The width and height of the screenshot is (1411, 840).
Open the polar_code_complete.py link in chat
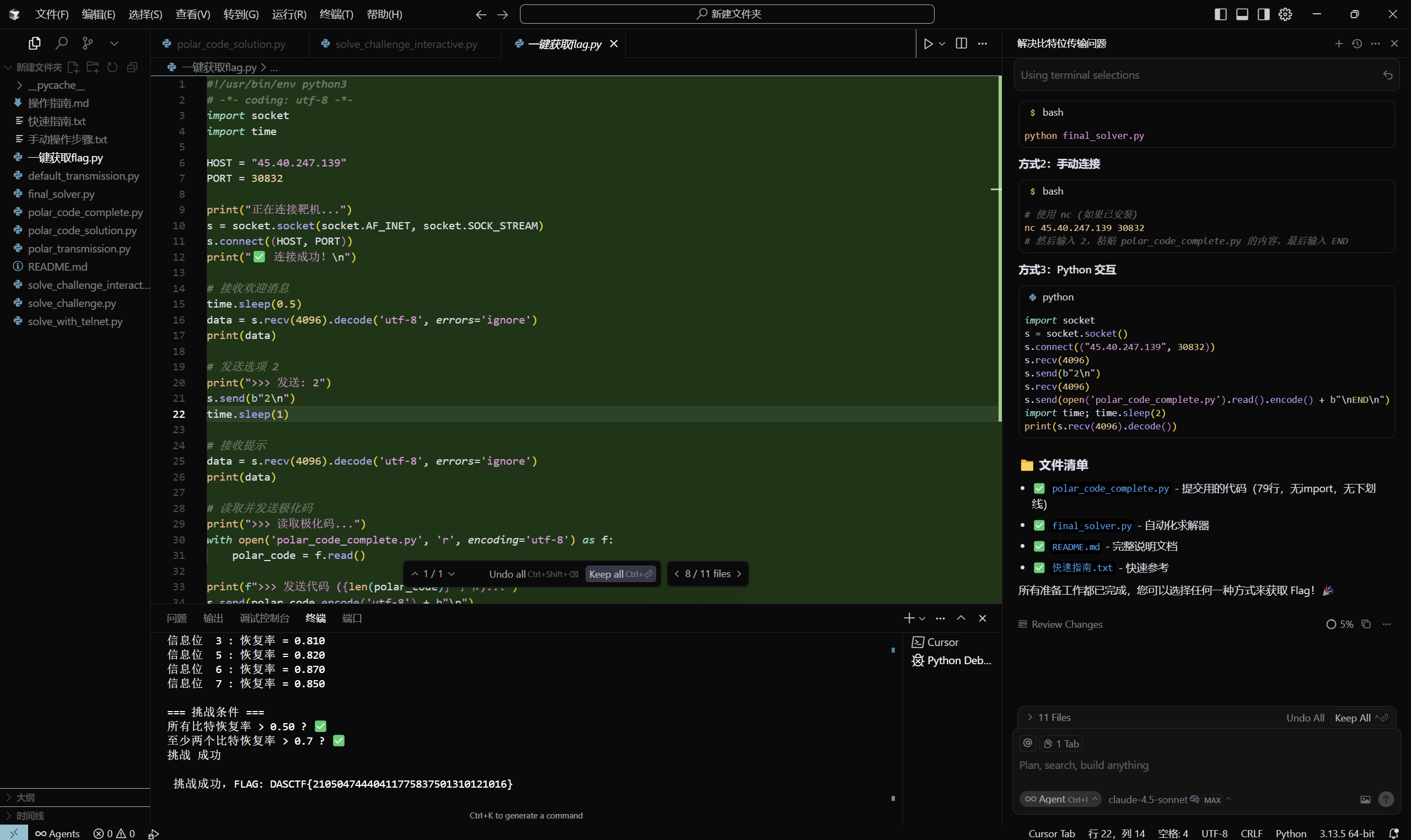1110,488
